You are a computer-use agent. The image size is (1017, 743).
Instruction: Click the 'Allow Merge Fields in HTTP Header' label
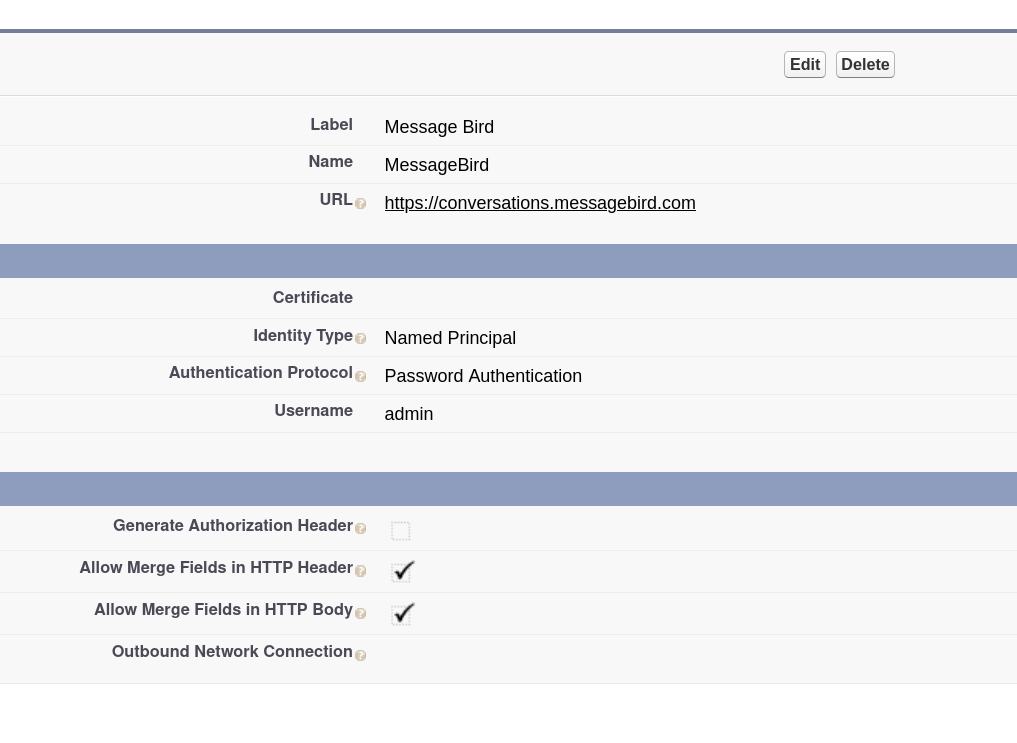tap(216, 567)
